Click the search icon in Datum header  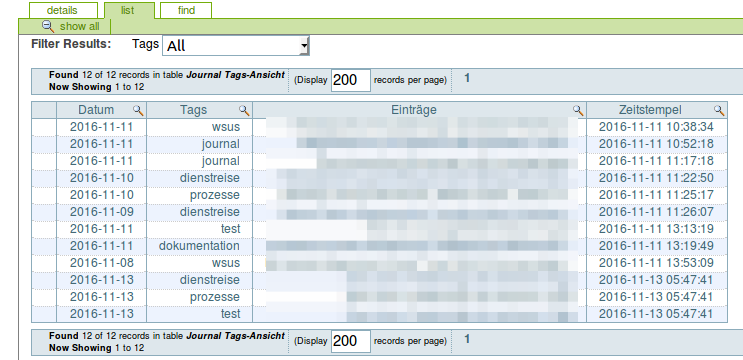138,110
